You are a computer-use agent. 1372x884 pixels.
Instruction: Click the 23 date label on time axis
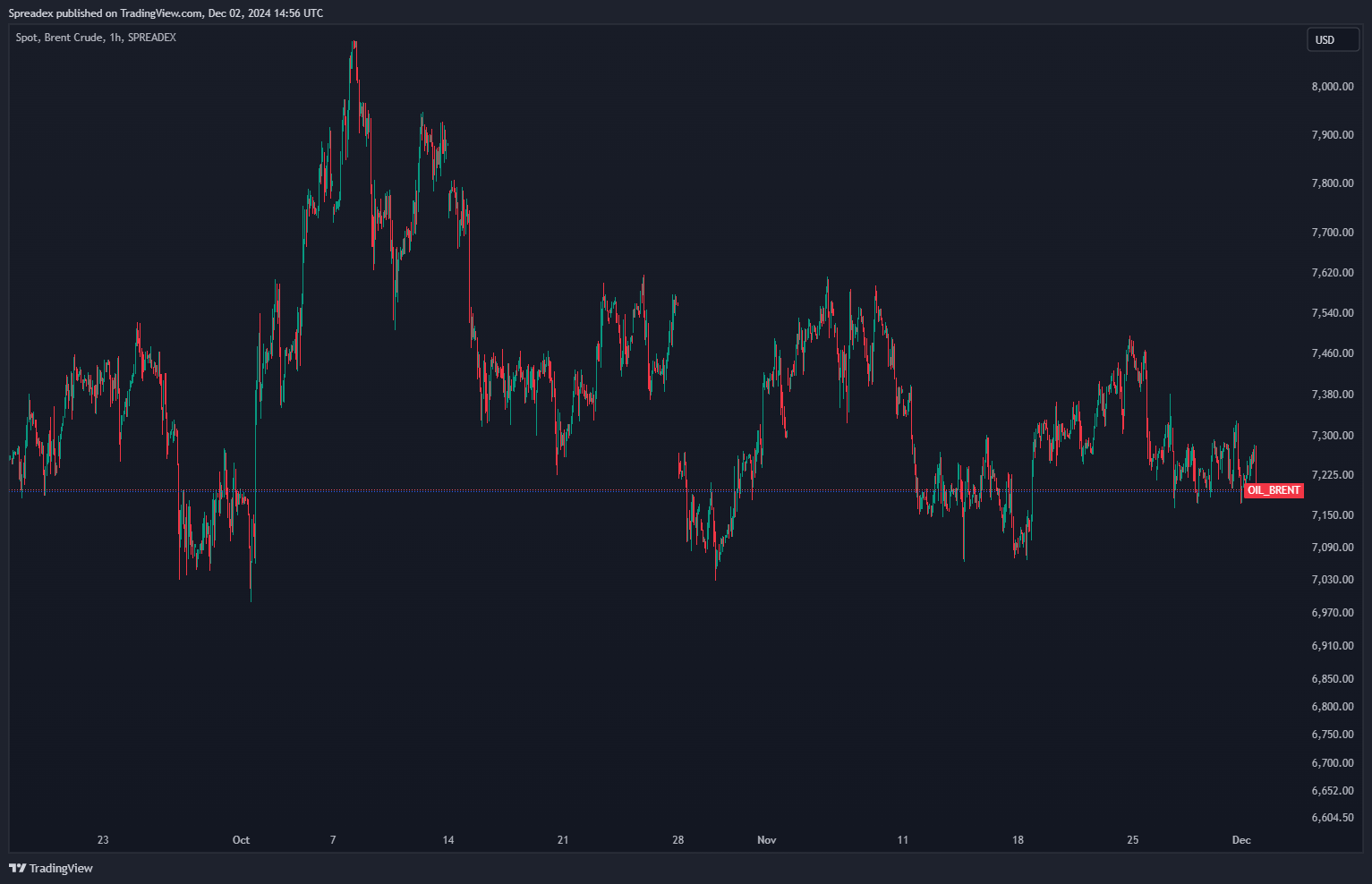click(103, 840)
